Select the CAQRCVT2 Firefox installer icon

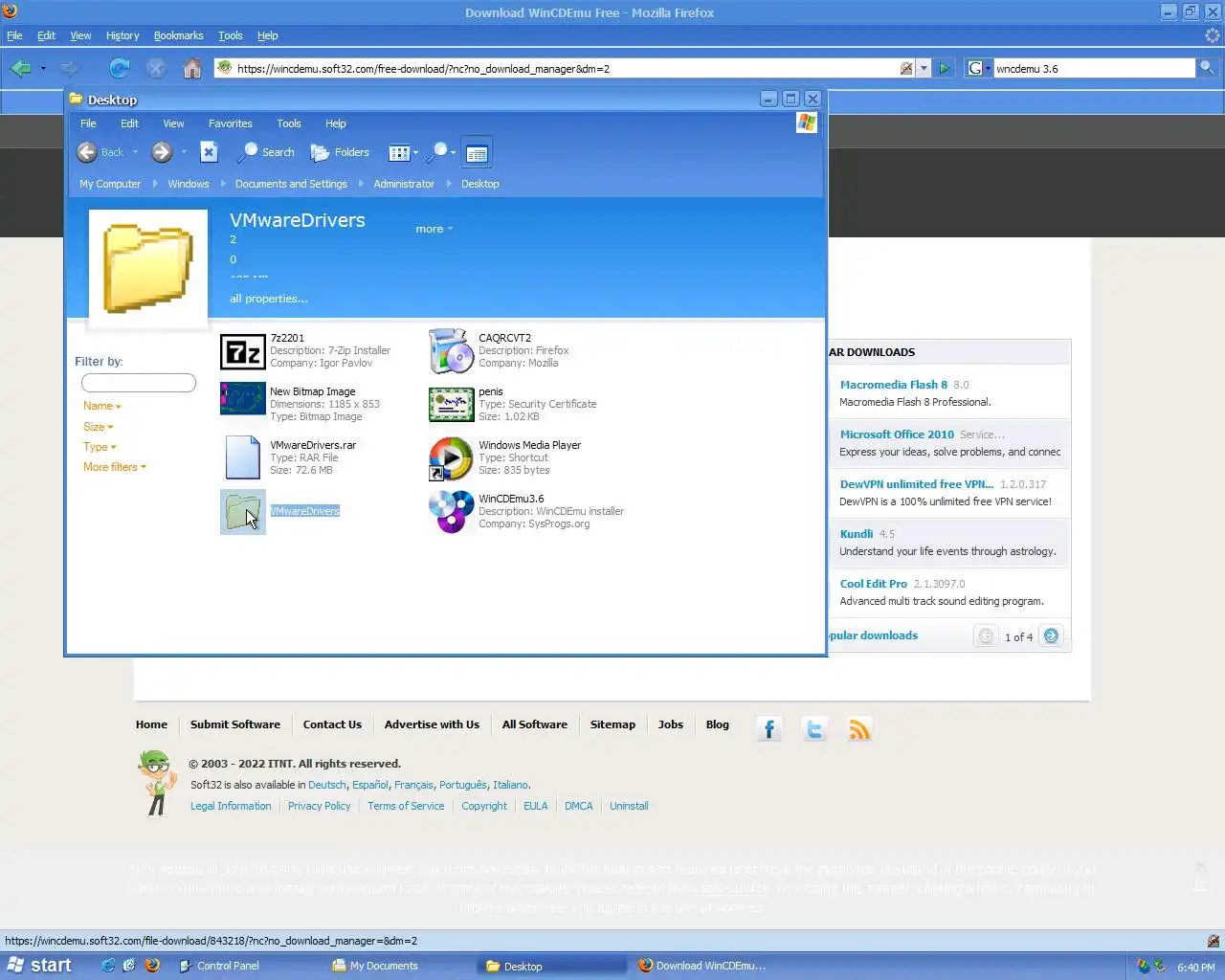[x=452, y=351]
